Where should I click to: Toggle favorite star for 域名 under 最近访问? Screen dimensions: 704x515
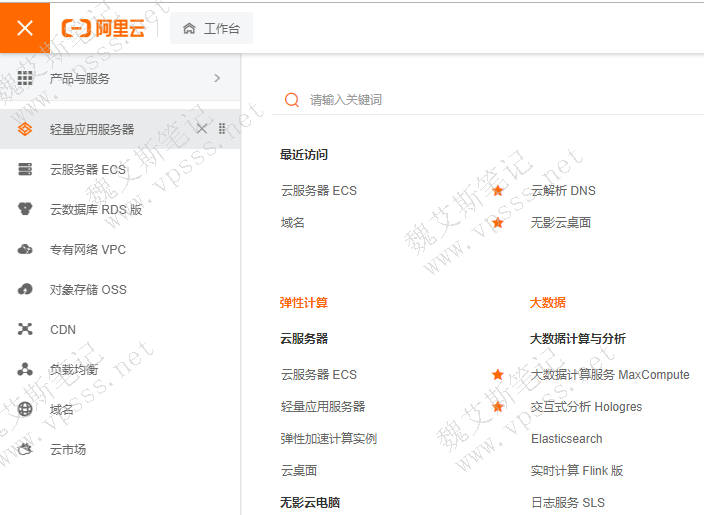click(x=498, y=222)
